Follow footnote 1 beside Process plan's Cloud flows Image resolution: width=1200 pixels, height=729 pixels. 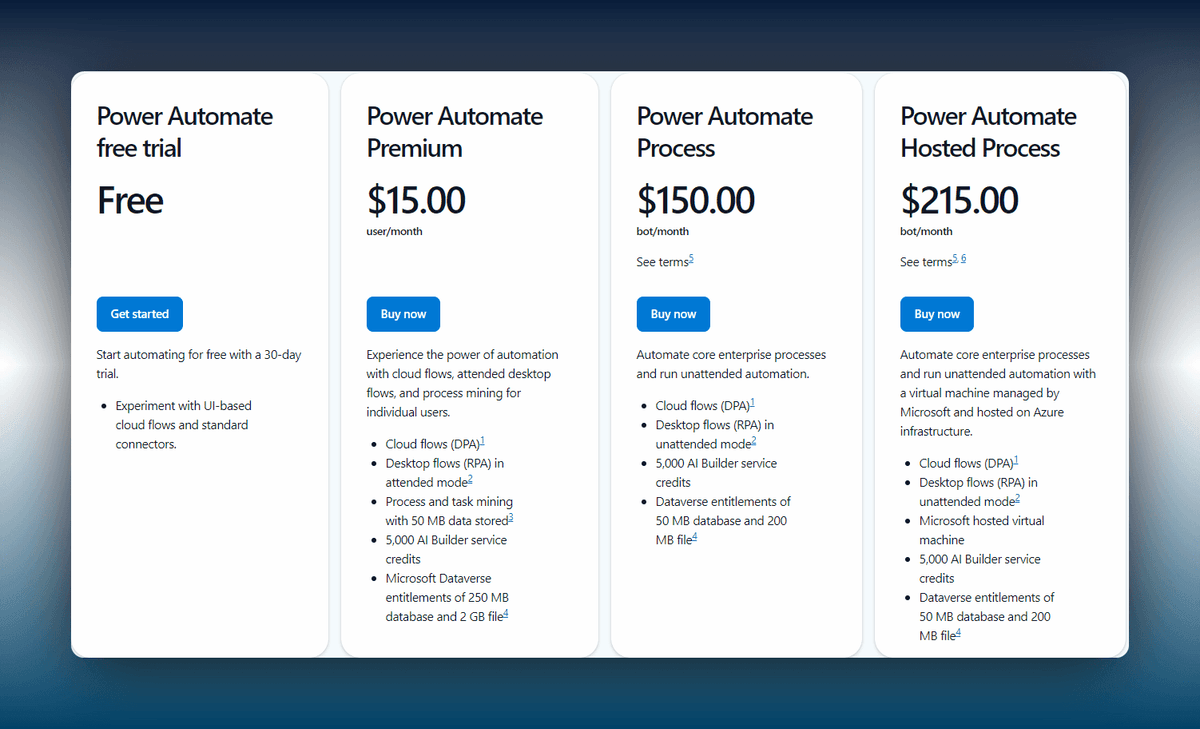click(x=752, y=403)
